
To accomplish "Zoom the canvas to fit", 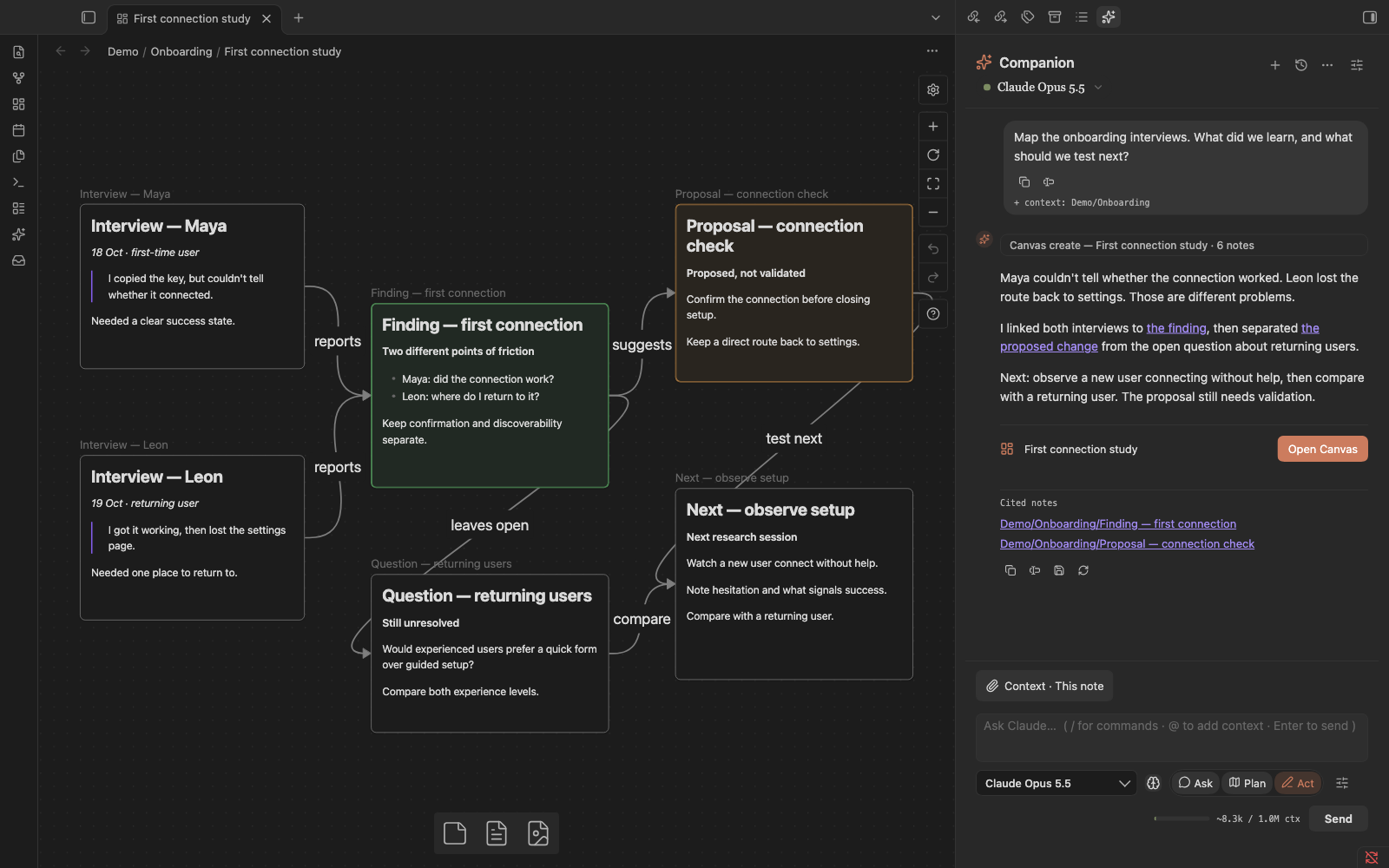I will click(x=933, y=184).
